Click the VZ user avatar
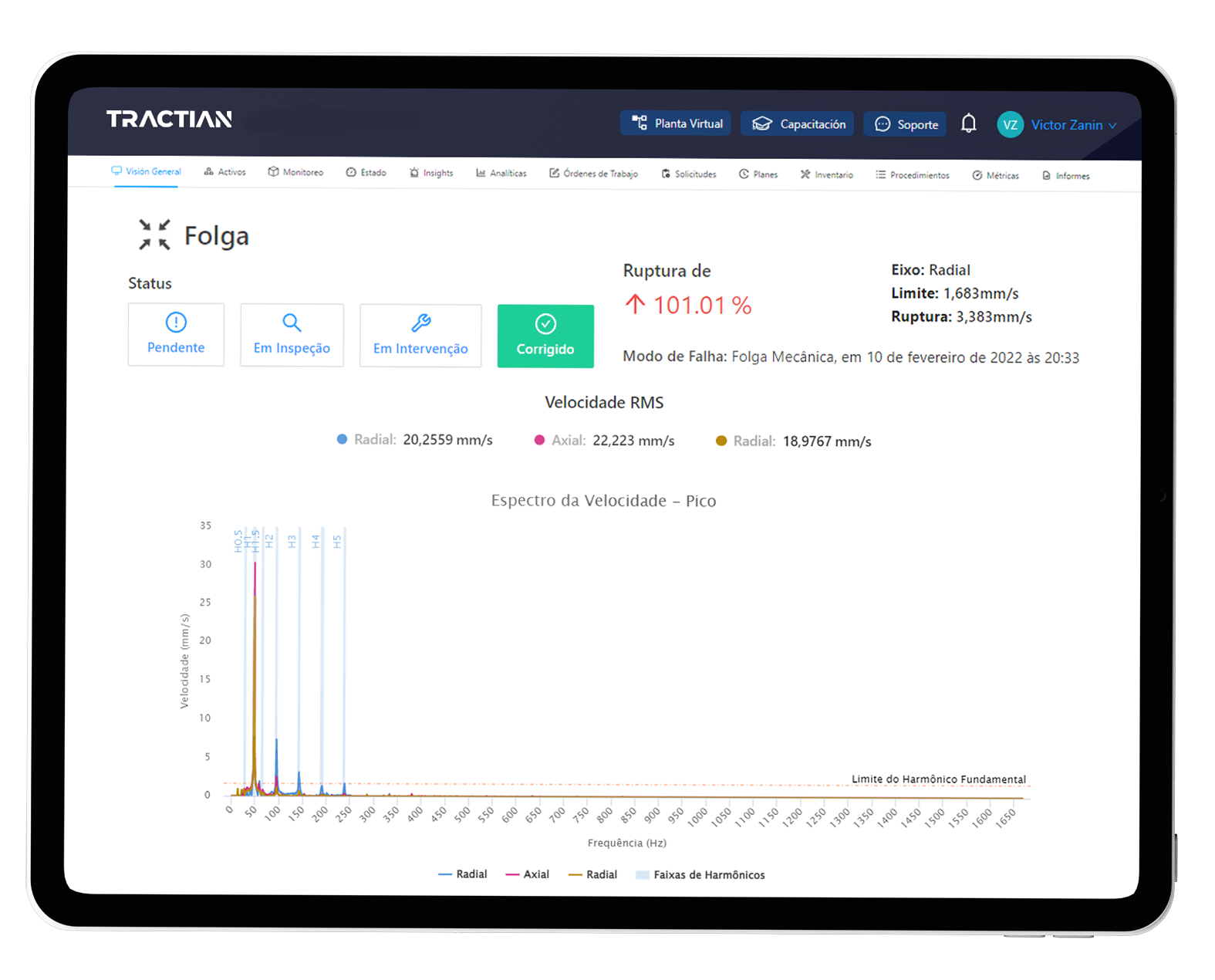The height and width of the screenshot is (980, 1215). click(1010, 124)
